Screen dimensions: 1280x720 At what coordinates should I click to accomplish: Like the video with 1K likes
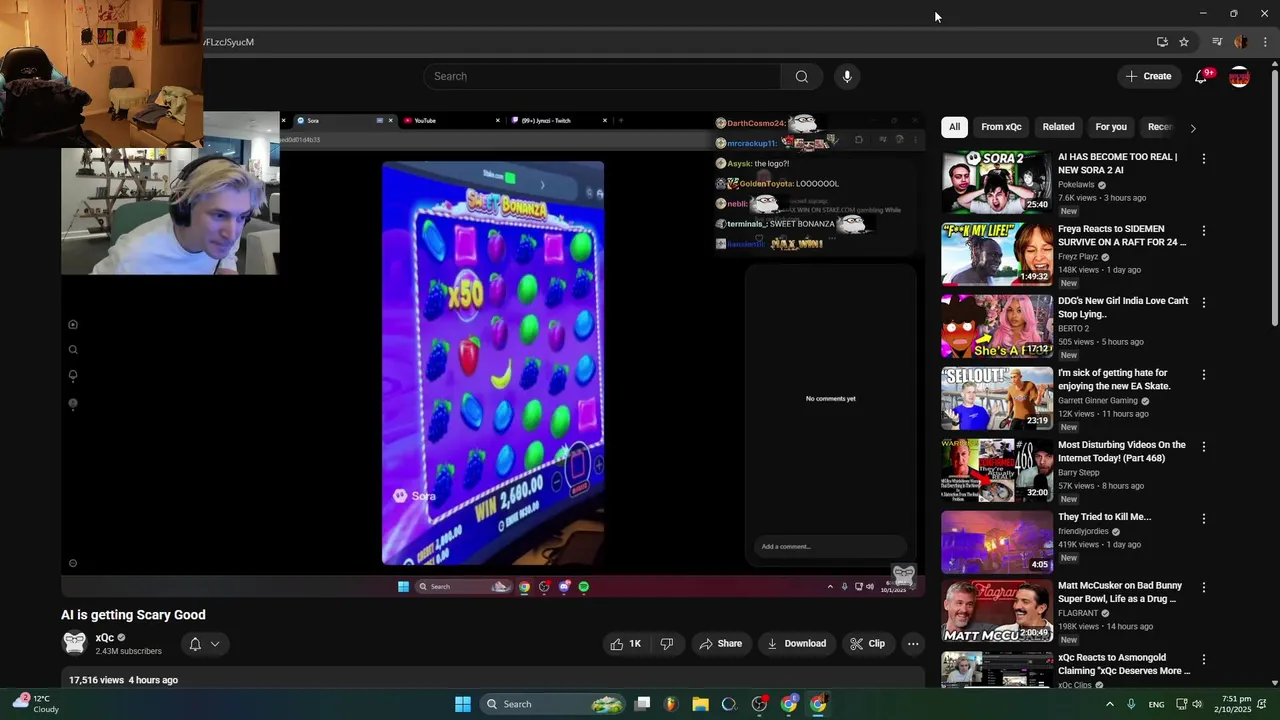point(626,644)
